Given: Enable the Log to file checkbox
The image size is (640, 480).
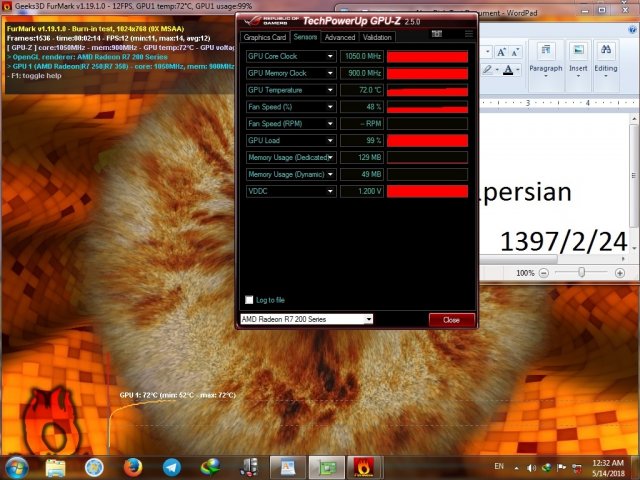Looking at the screenshot, I should point(249,300).
